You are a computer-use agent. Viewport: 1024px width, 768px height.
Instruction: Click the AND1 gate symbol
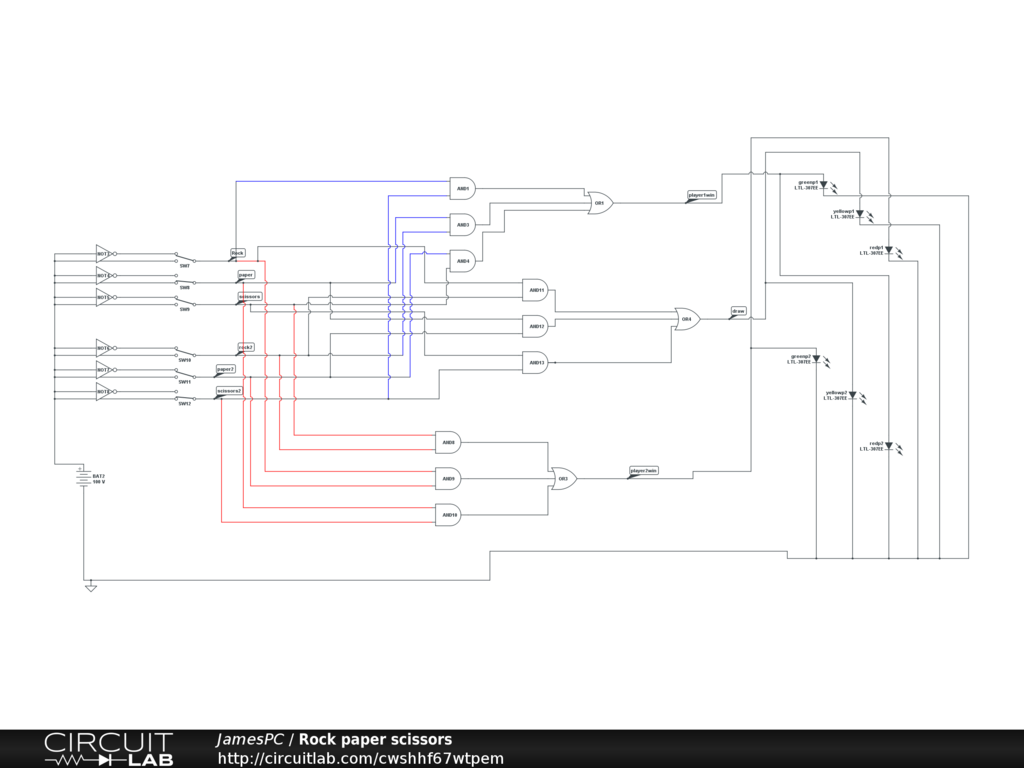(462, 188)
